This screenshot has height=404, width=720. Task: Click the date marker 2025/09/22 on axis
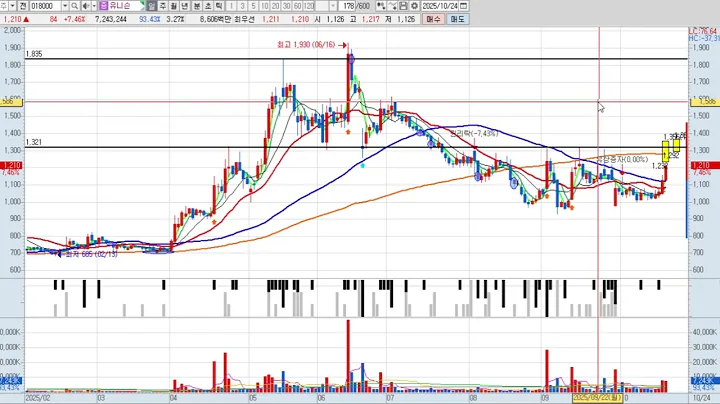[x=597, y=398]
